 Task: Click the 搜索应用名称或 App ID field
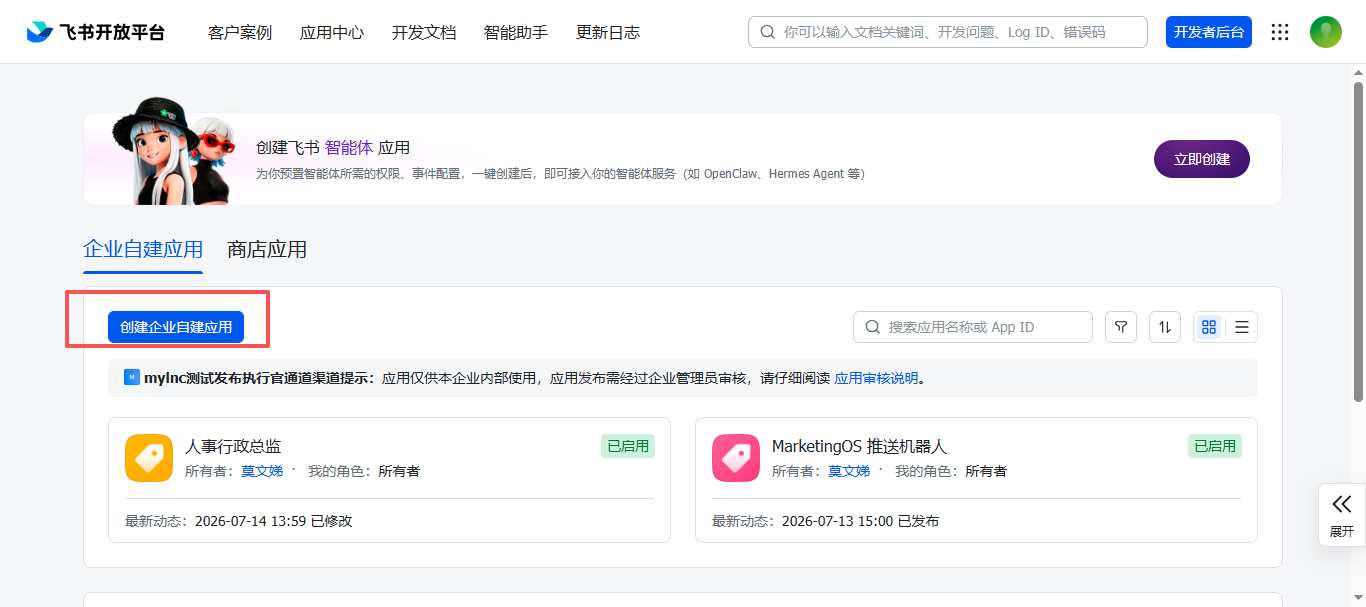[973, 327]
